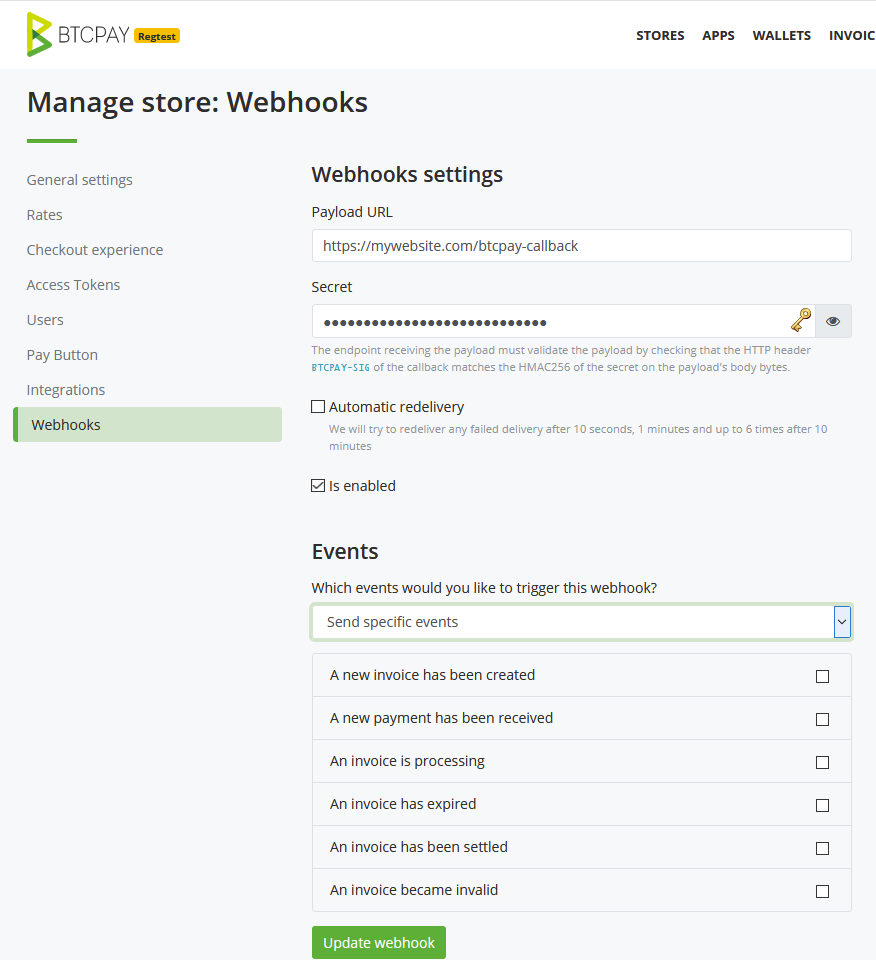876x960 pixels.
Task: Tick the 'An invoice is processing' checkbox
Action: (x=822, y=762)
